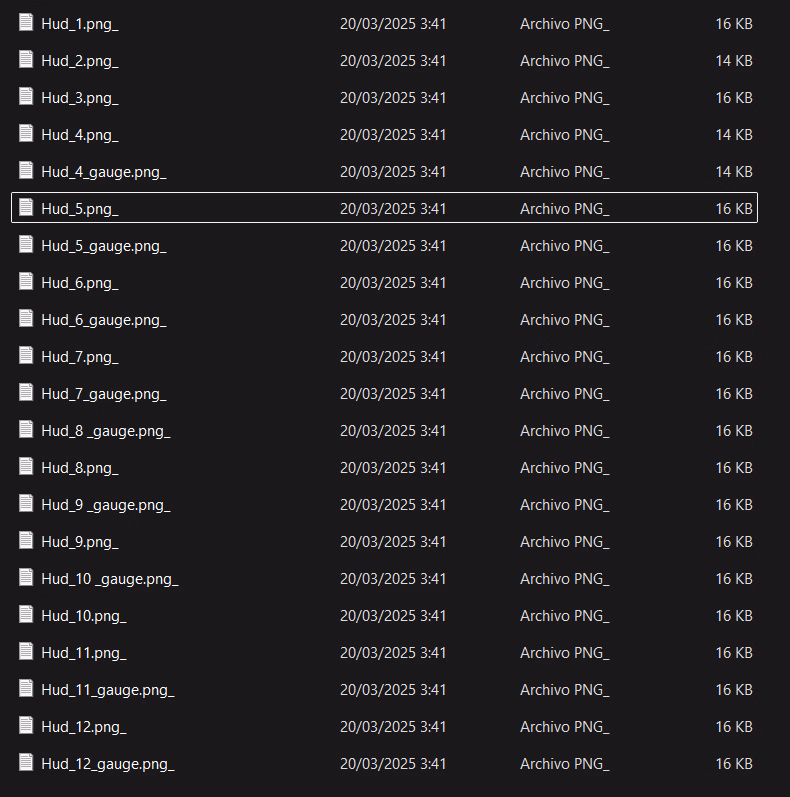Choose the Hud_11_gauge.png_ file
The height and width of the screenshot is (797, 790).
pos(108,690)
